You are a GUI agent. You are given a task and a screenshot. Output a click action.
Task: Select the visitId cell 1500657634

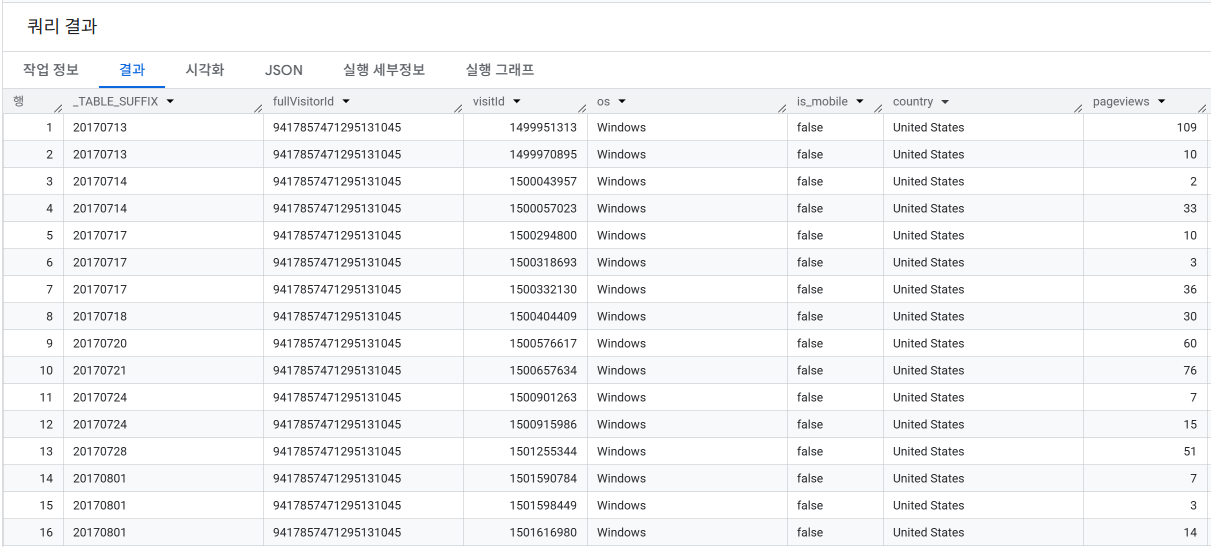click(543, 371)
